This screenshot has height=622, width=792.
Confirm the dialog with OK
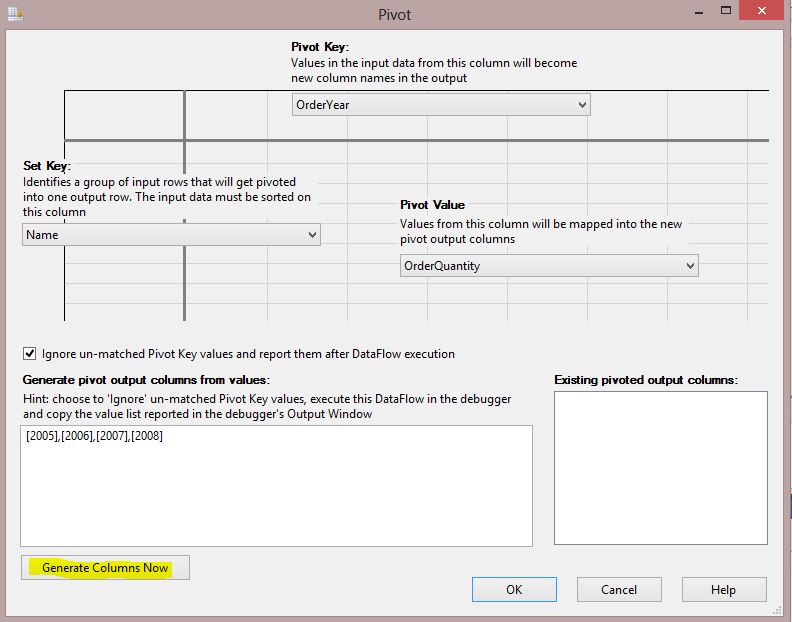tap(513, 589)
